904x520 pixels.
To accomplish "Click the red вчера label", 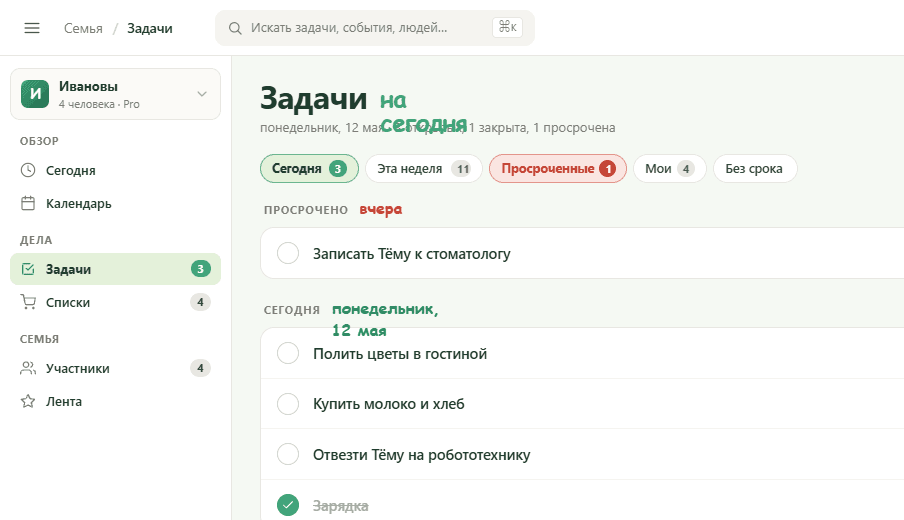I will point(381,209).
